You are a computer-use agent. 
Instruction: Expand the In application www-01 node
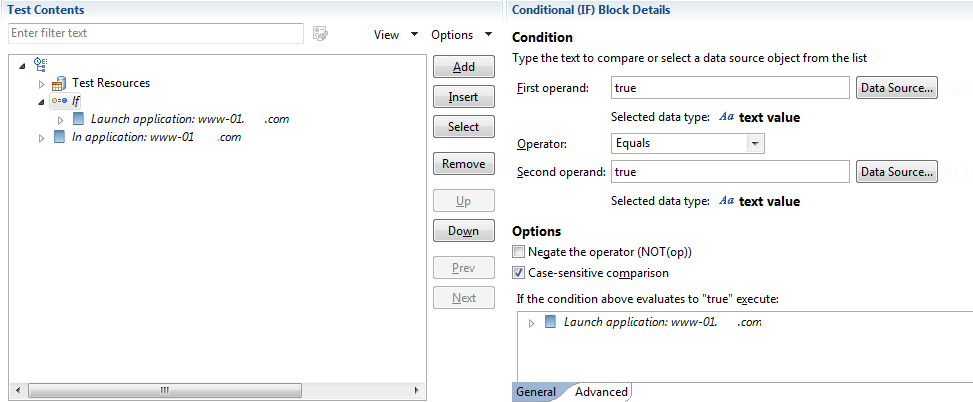click(x=42, y=138)
